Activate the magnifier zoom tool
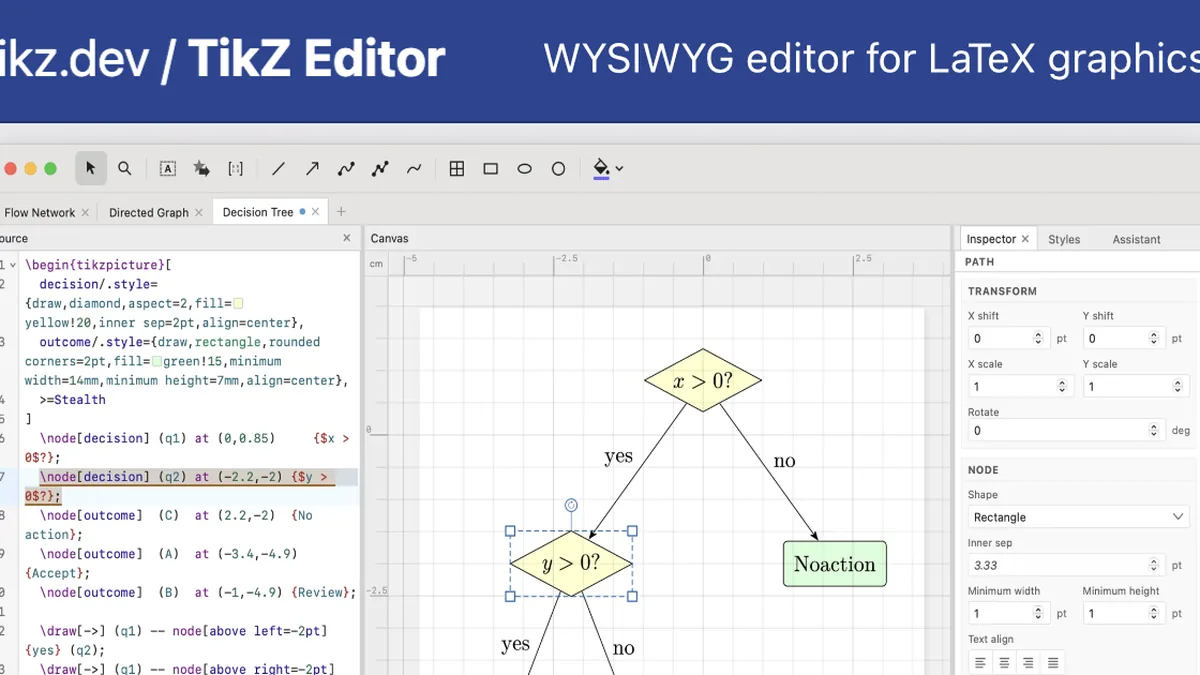The height and width of the screenshot is (675, 1200). (x=125, y=169)
